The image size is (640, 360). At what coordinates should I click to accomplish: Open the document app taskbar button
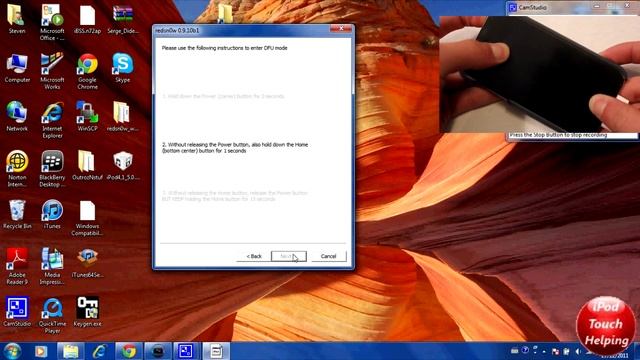coord(216,351)
